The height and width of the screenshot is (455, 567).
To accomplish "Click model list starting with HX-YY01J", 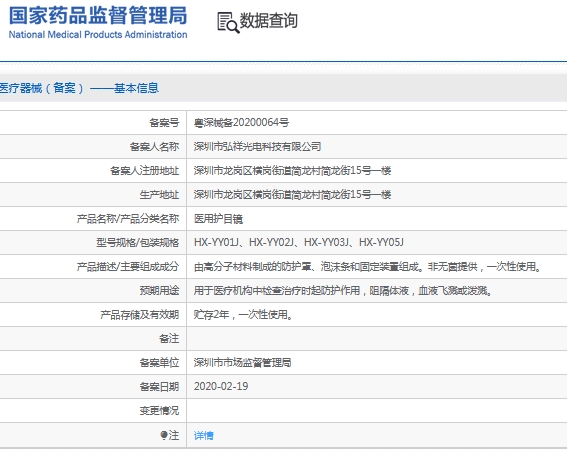I will [x=299, y=242].
